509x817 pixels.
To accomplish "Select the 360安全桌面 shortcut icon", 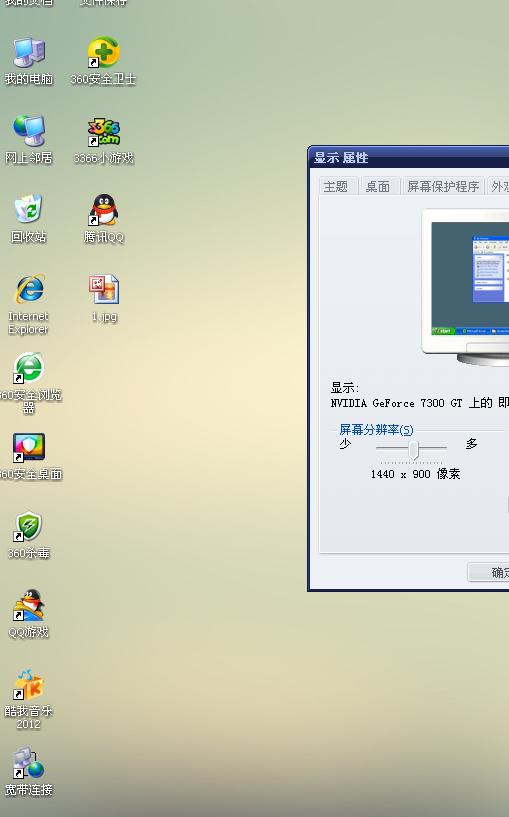I will pos(29,447).
